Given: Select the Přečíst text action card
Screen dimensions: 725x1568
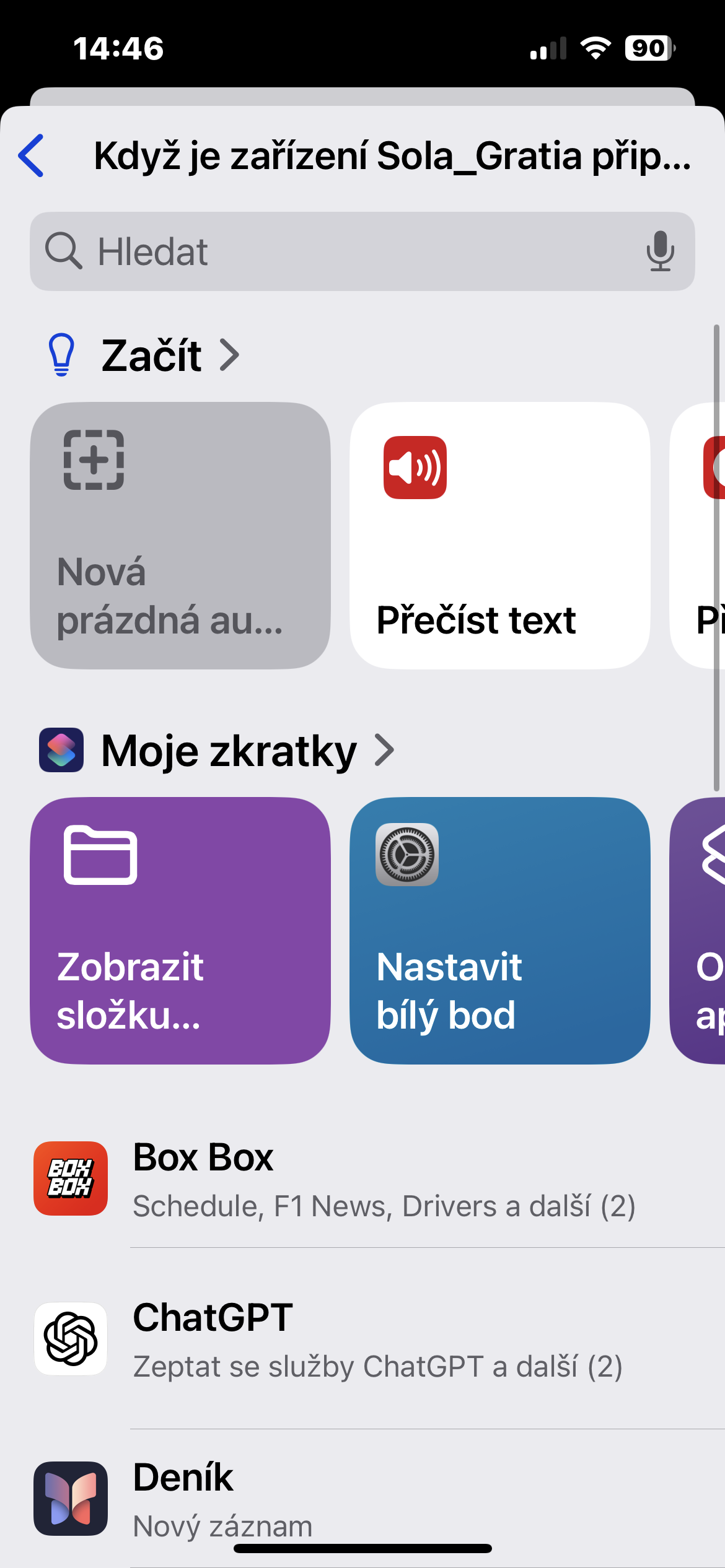Looking at the screenshot, I should pyautogui.click(x=500, y=536).
